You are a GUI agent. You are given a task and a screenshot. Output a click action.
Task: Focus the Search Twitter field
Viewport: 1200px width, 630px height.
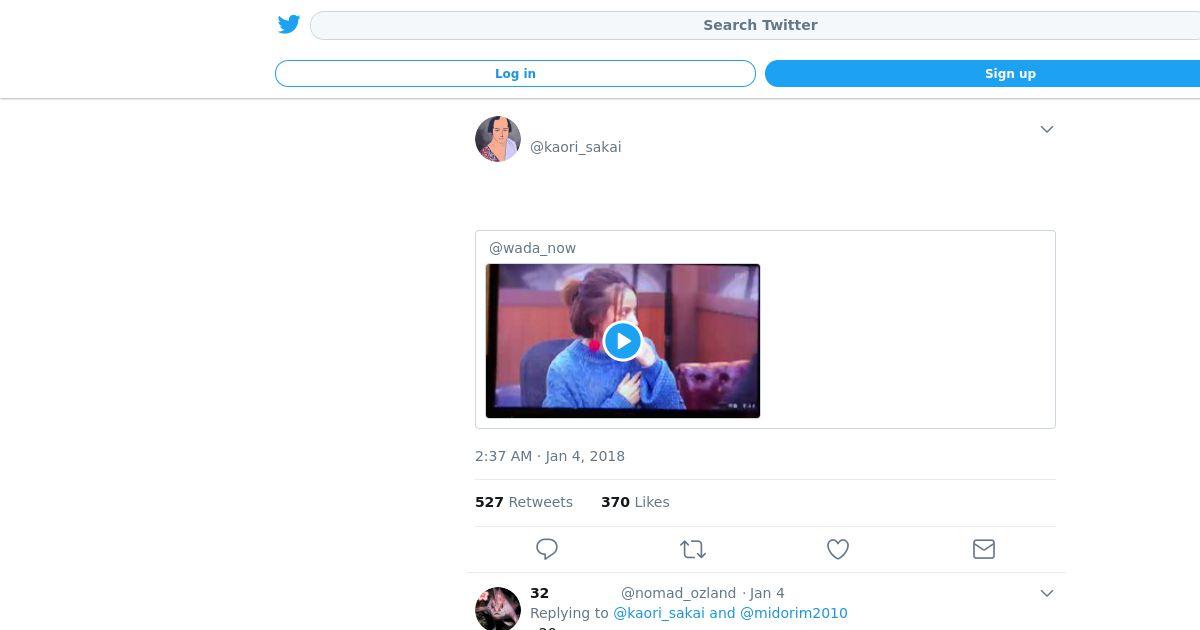click(755, 25)
